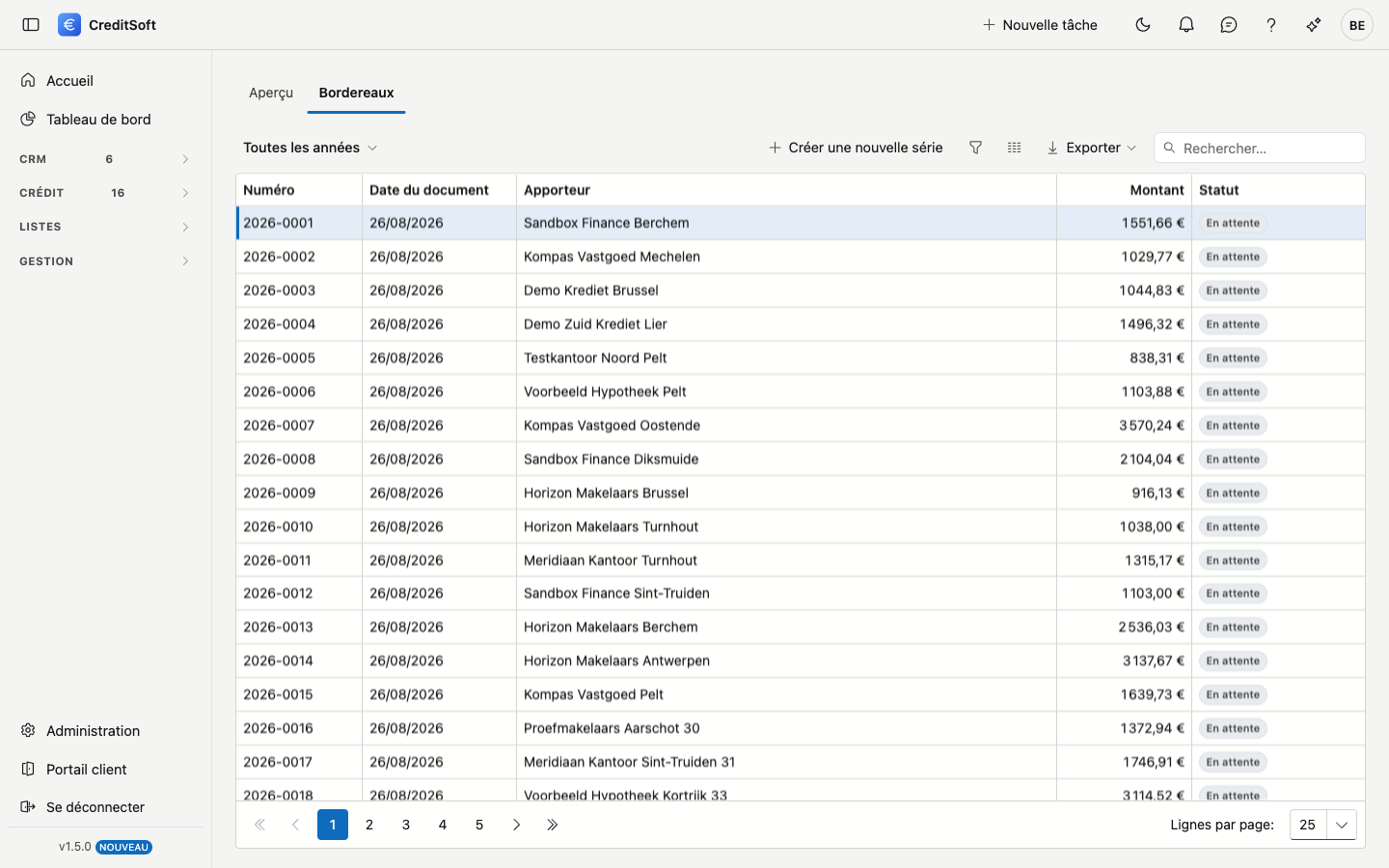Open the chat messages icon

[1229, 25]
